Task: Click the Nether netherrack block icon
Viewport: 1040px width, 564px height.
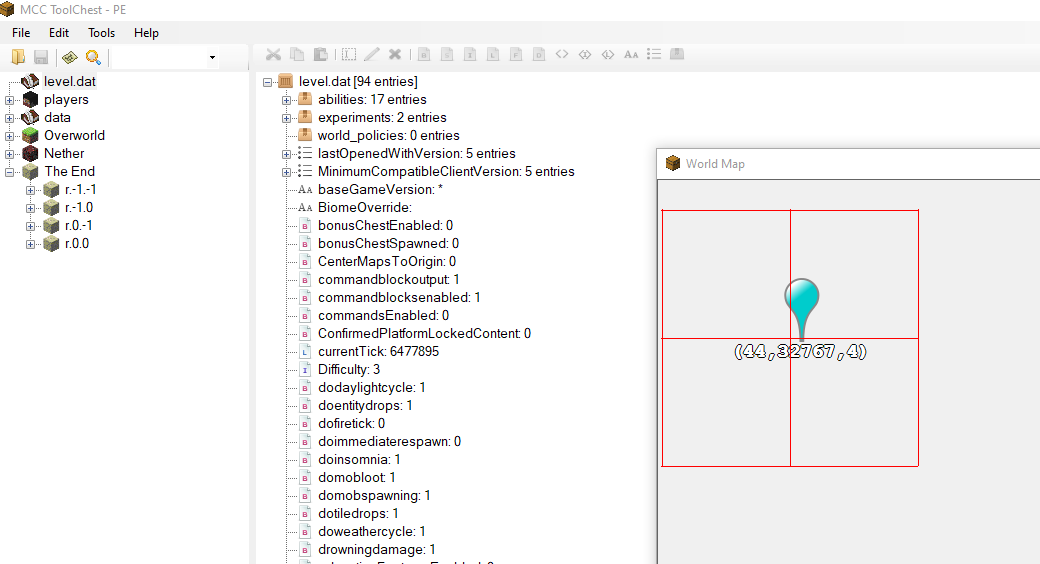Action: pyautogui.click(x=30, y=154)
